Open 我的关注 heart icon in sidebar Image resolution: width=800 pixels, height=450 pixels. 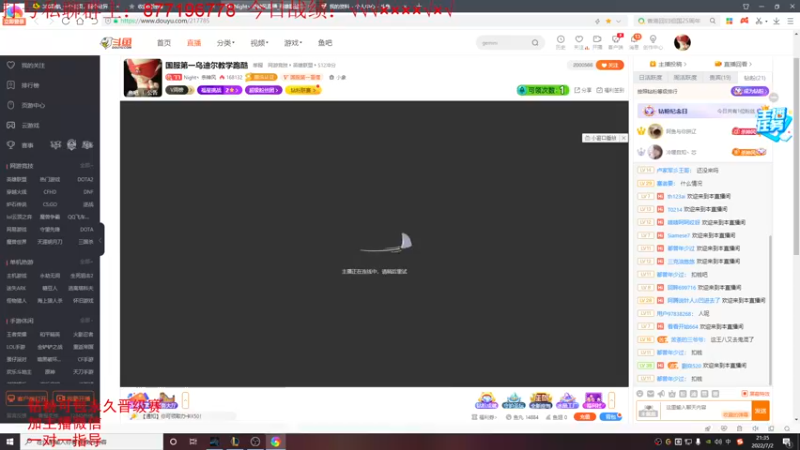click(x=11, y=65)
